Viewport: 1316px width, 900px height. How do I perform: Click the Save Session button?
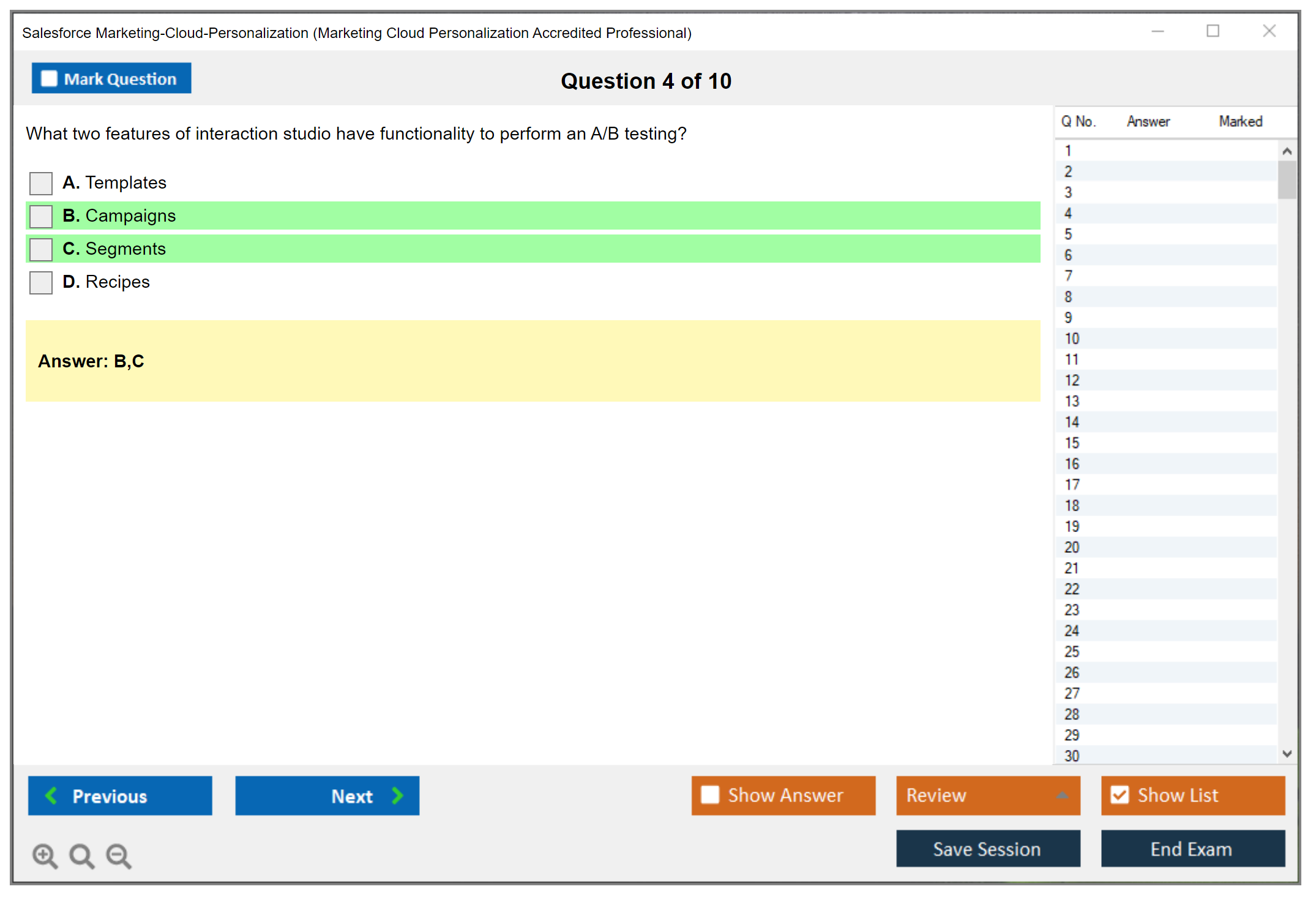click(x=987, y=849)
